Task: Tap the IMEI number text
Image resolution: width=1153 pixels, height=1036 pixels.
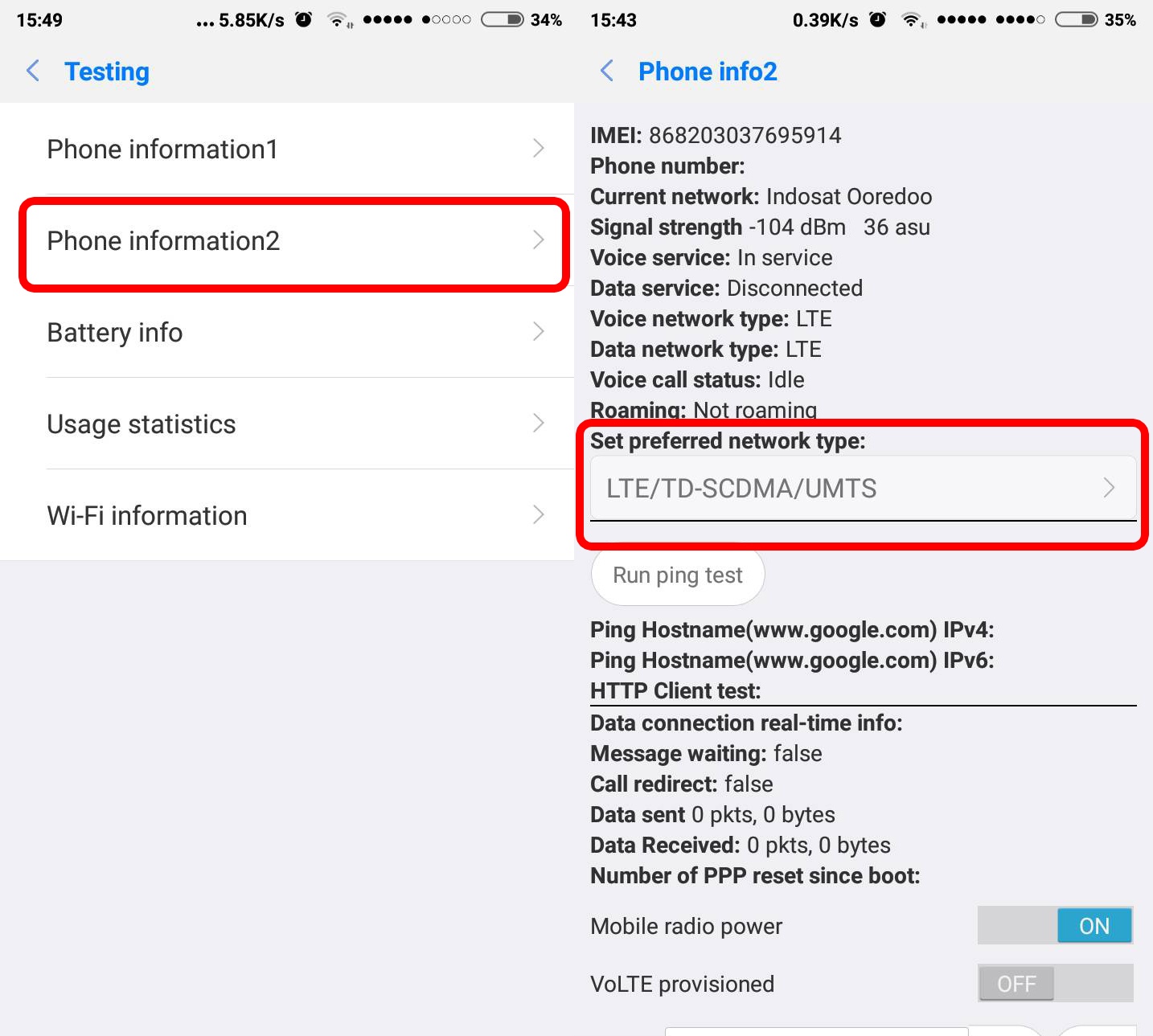Action: [x=745, y=135]
